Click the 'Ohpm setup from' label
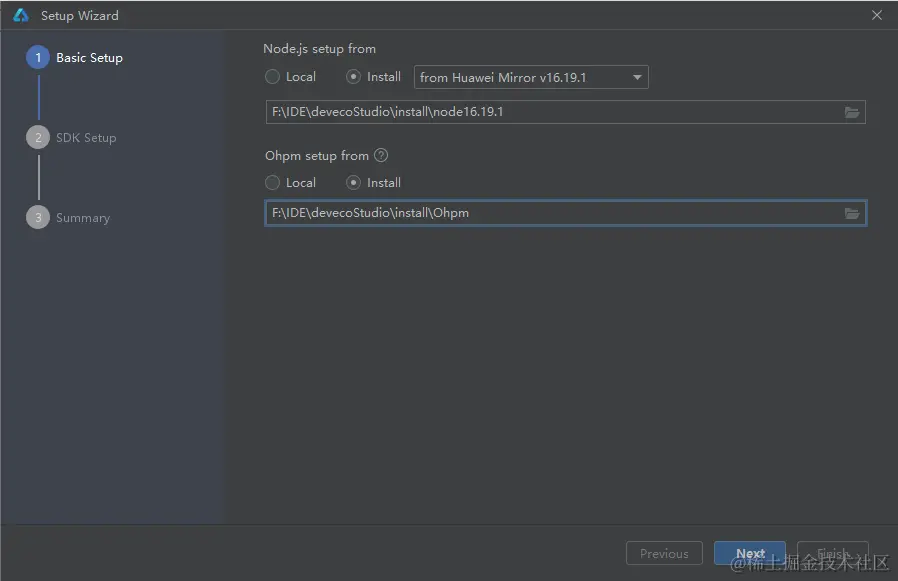 [x=317, y=156]
